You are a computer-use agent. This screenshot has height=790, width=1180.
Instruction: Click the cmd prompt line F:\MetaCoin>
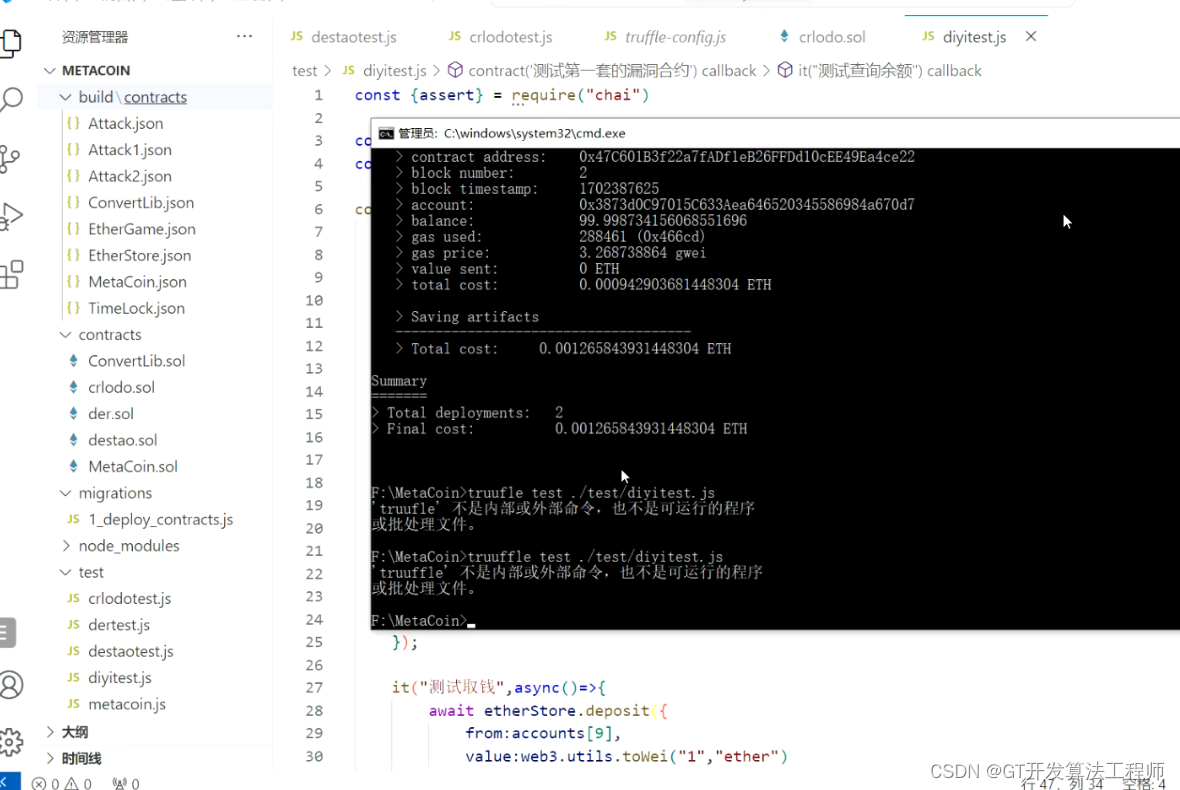coord(419,621)
